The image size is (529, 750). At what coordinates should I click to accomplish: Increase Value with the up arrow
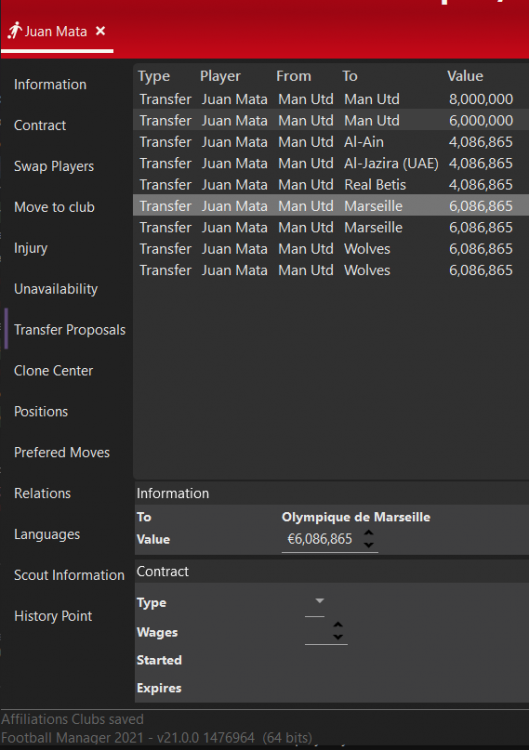click(369, 533)
